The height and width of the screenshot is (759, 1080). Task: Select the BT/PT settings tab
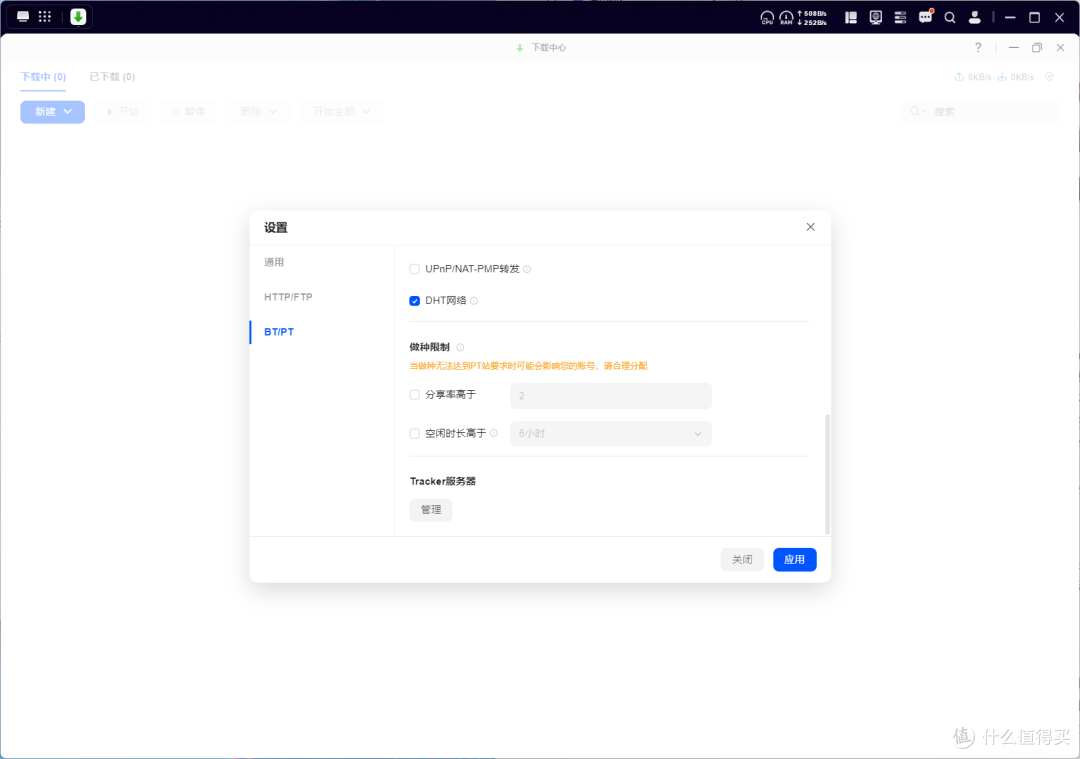click(x=279, y=332)
